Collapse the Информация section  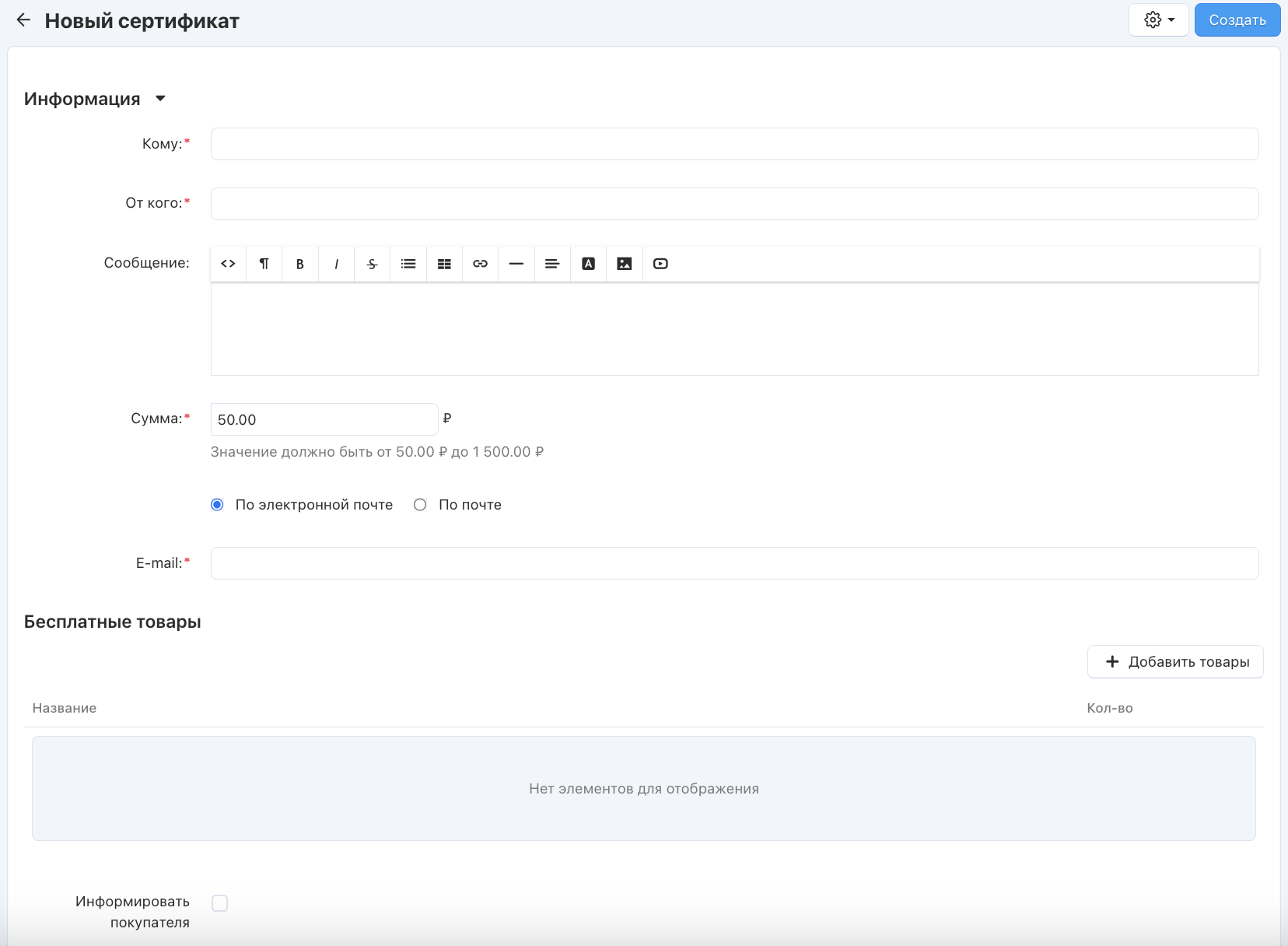pos(160,99)
